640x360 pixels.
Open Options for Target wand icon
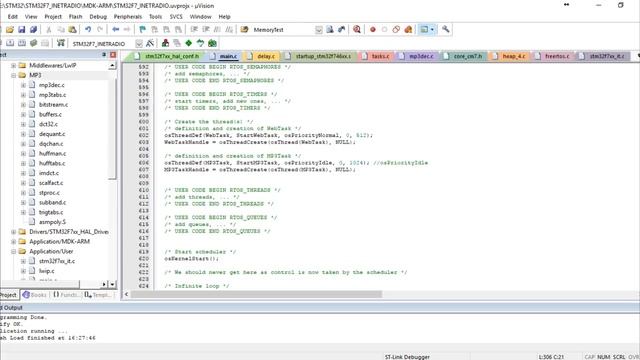pyautogui.click(x=150, y=43)
